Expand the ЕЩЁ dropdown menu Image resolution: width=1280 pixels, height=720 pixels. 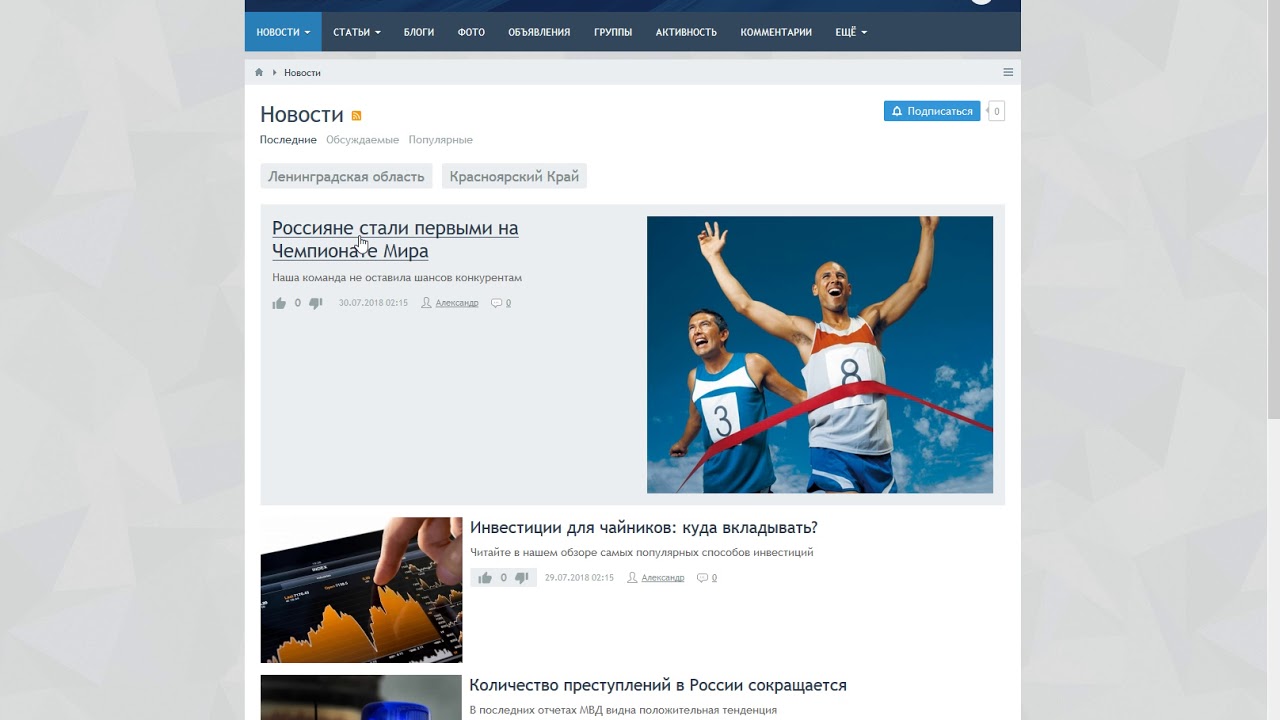point(851,32)
